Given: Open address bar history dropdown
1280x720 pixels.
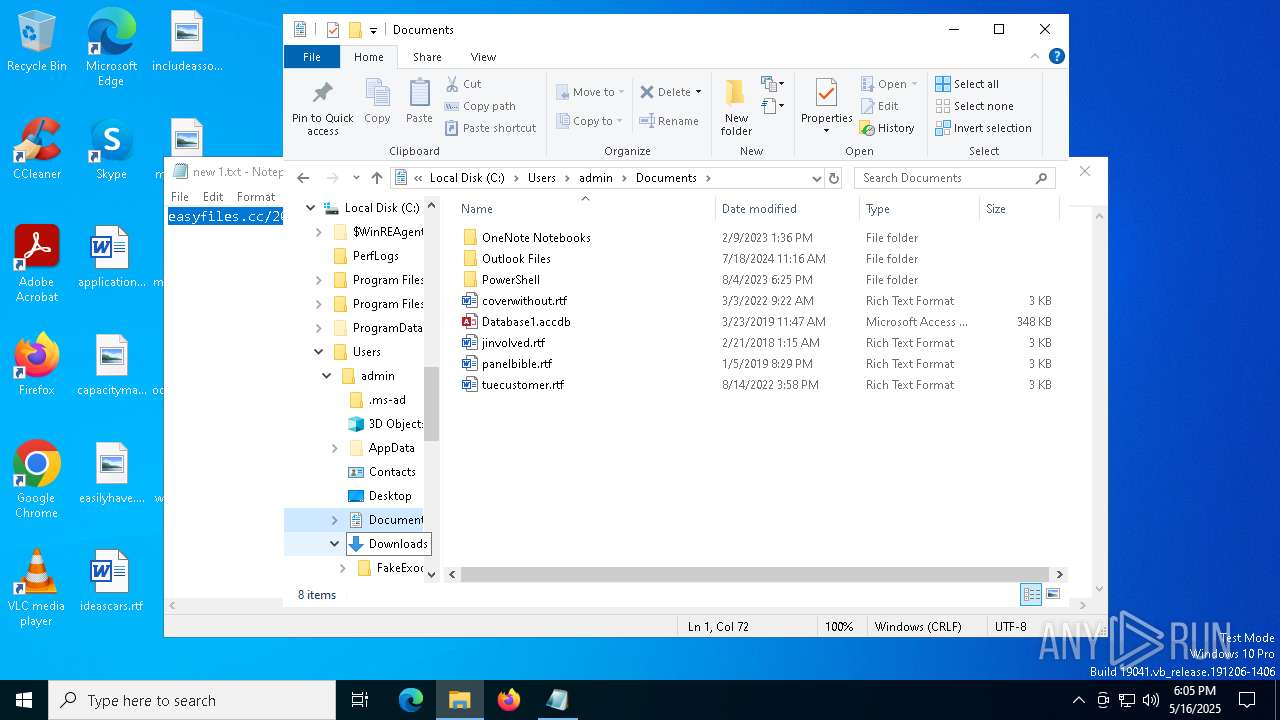Looking at the screenshot, I should point(816,178).
